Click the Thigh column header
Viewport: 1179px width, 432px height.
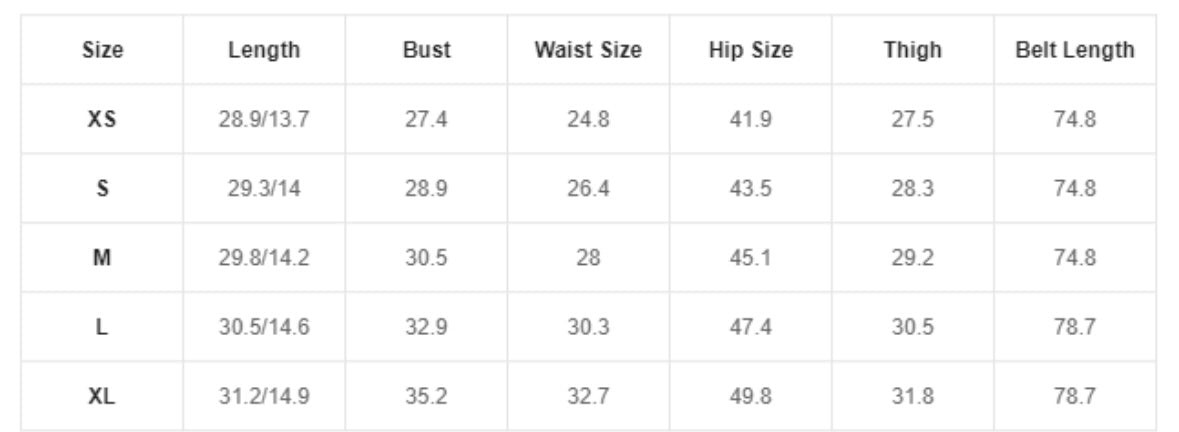pos(912,50)
